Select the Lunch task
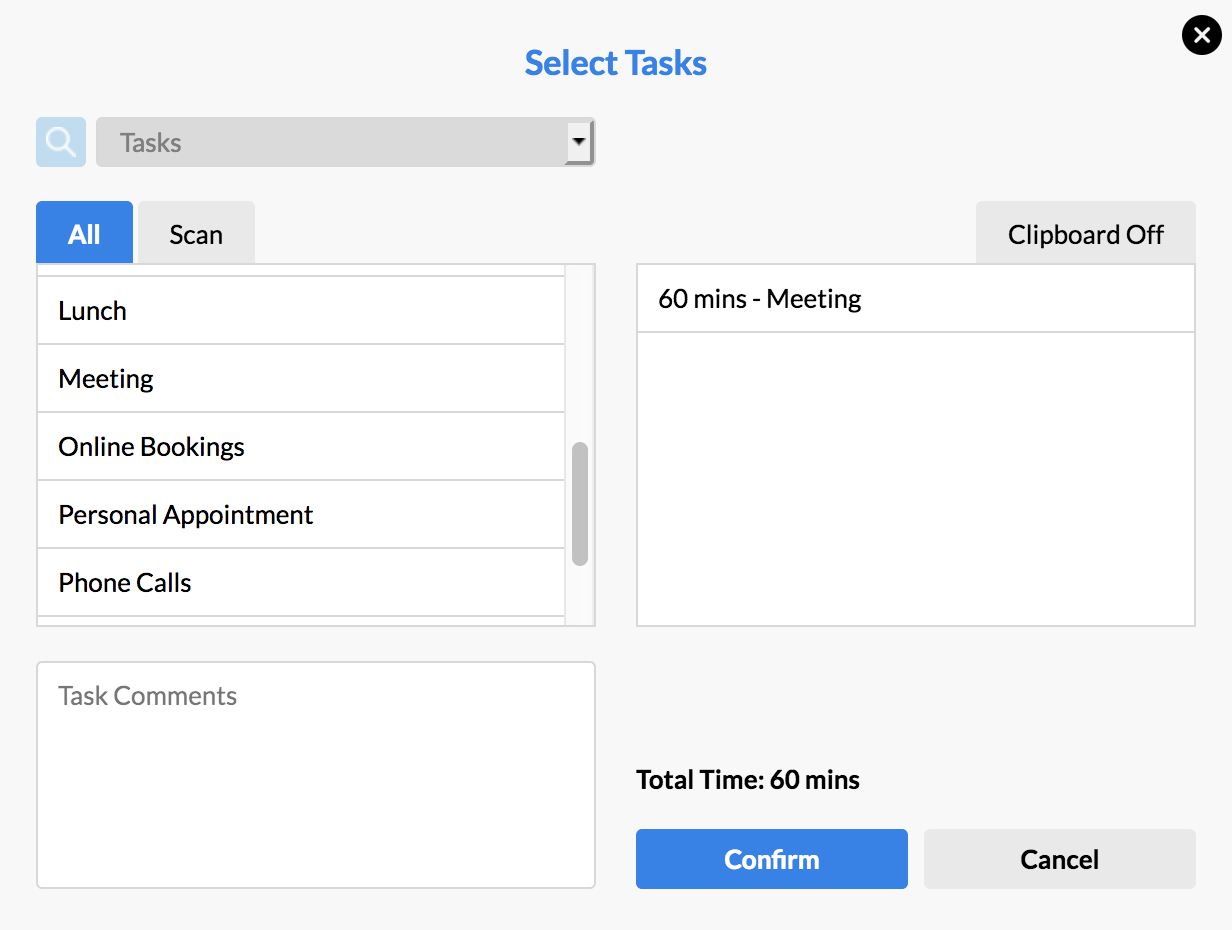1232x930 pixels. tap(301, 311)
